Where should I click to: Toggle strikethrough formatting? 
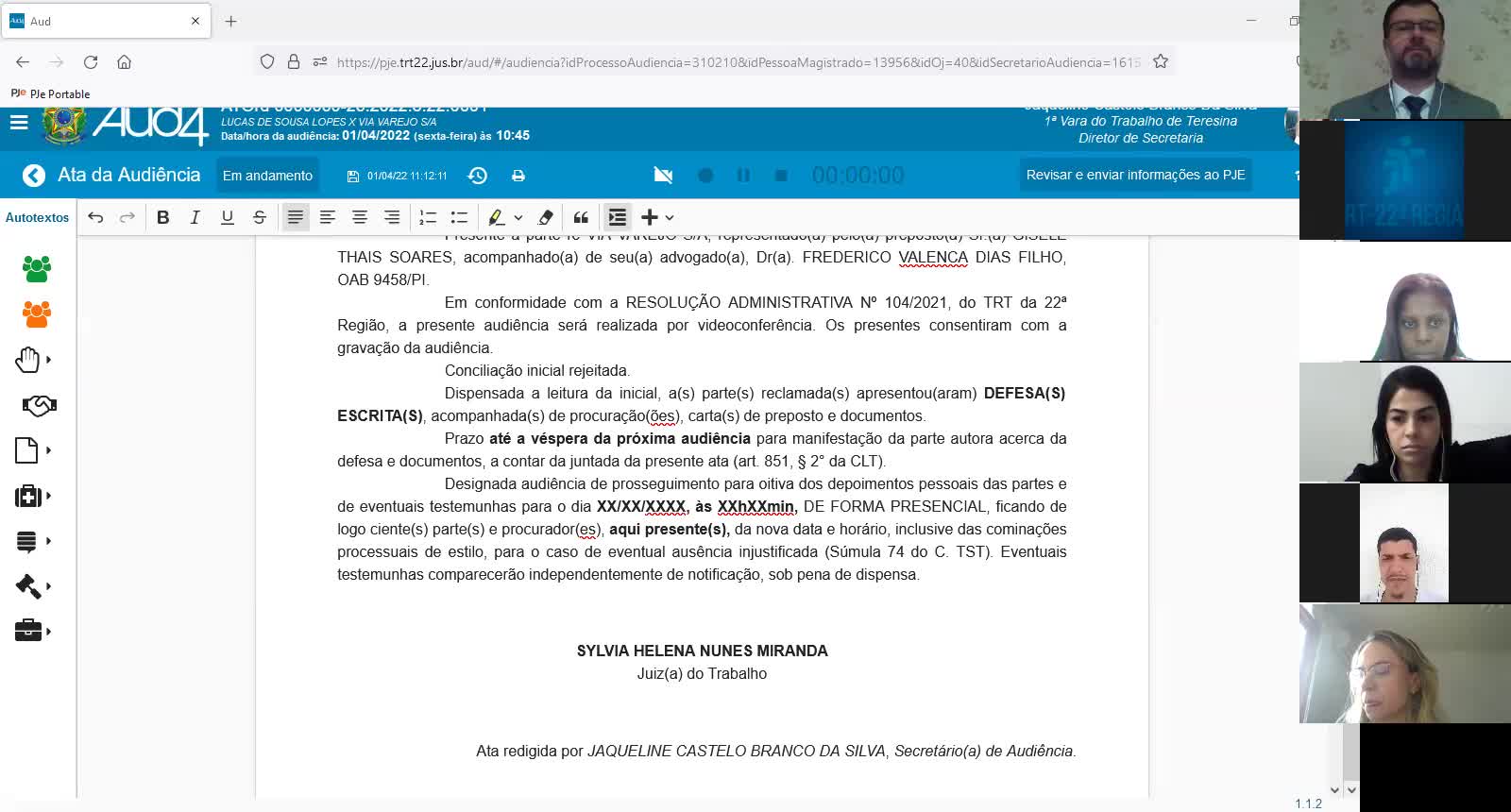(x=259, y=217)
